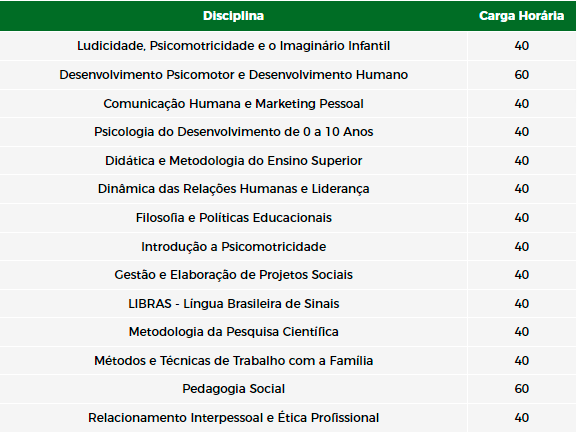This screenshot has height=433, width=577.
Task: Select Desenvolvimento Psicomotor e Desenvolvimento Humano
Action: [x=233, y=75]
